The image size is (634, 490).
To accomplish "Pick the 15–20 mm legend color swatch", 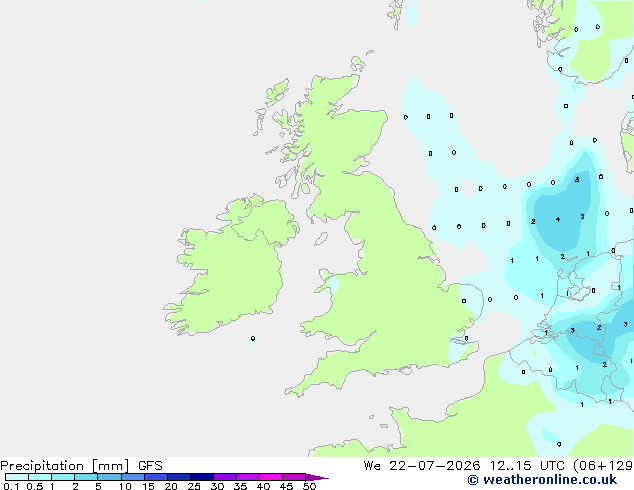I will pos(156,477).
